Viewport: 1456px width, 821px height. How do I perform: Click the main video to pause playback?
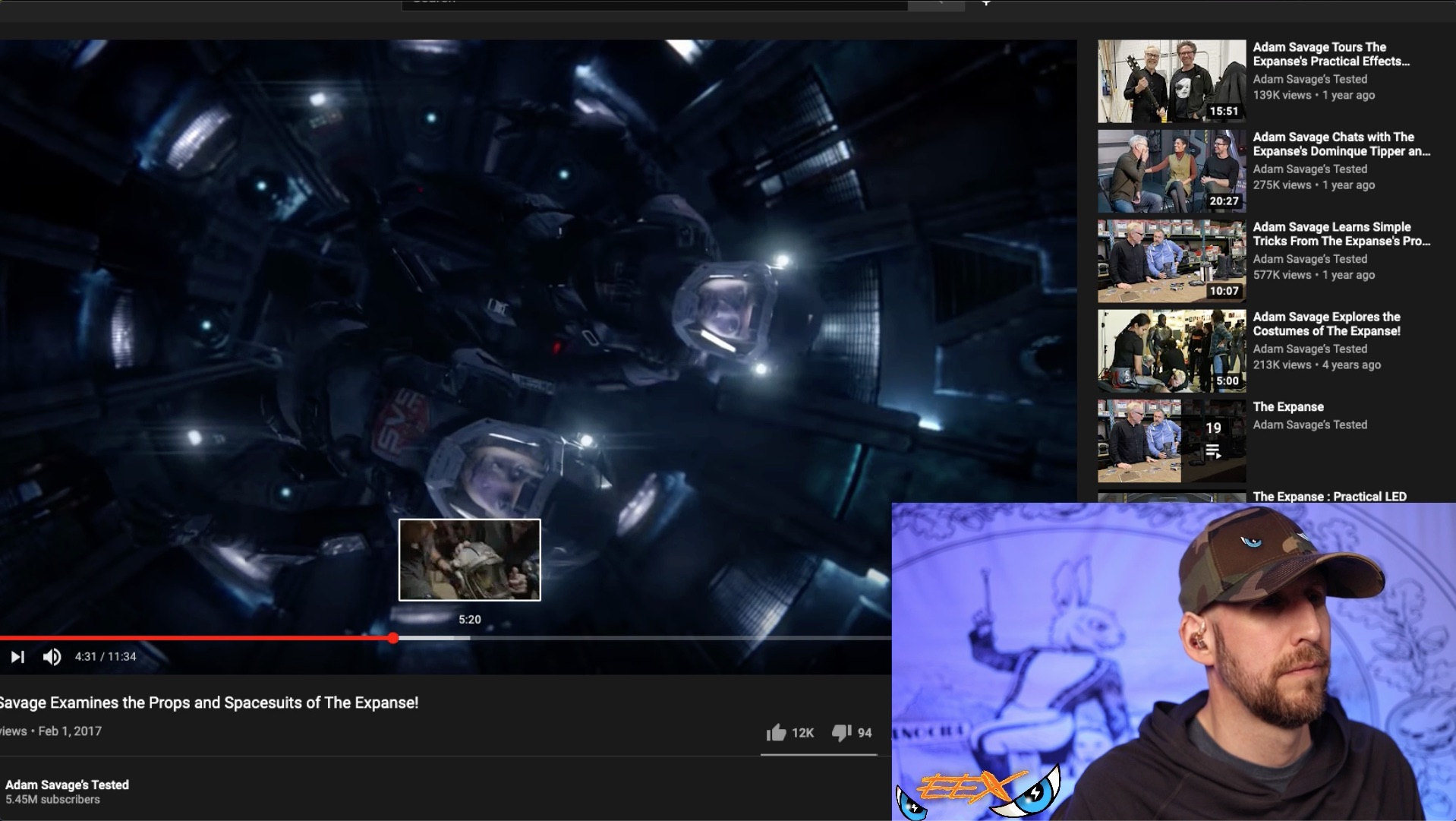531,304
